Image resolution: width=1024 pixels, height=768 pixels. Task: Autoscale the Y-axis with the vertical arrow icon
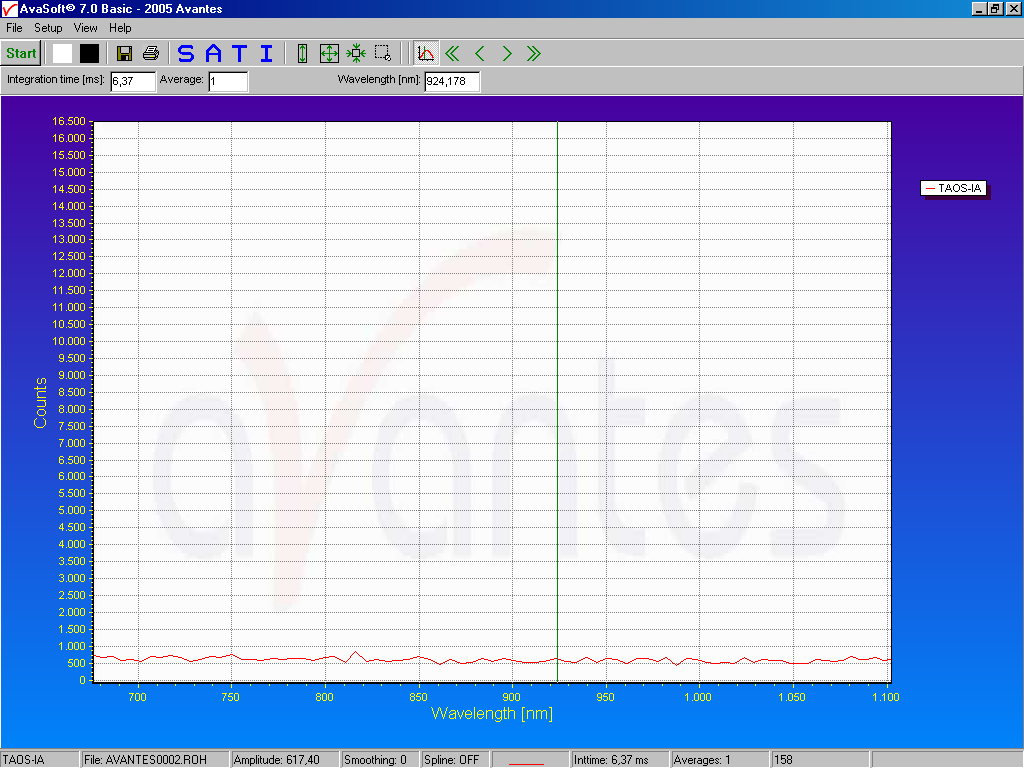click(302, 54)
